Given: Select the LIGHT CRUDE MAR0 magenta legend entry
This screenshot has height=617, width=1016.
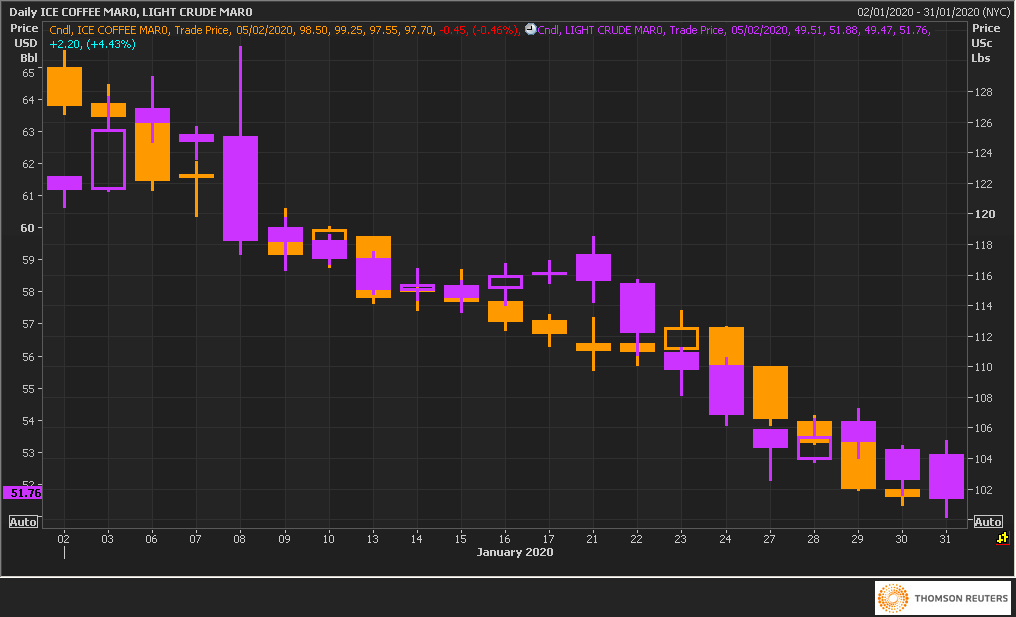Looking at the screenshot, I should click(x=735, y=30).
